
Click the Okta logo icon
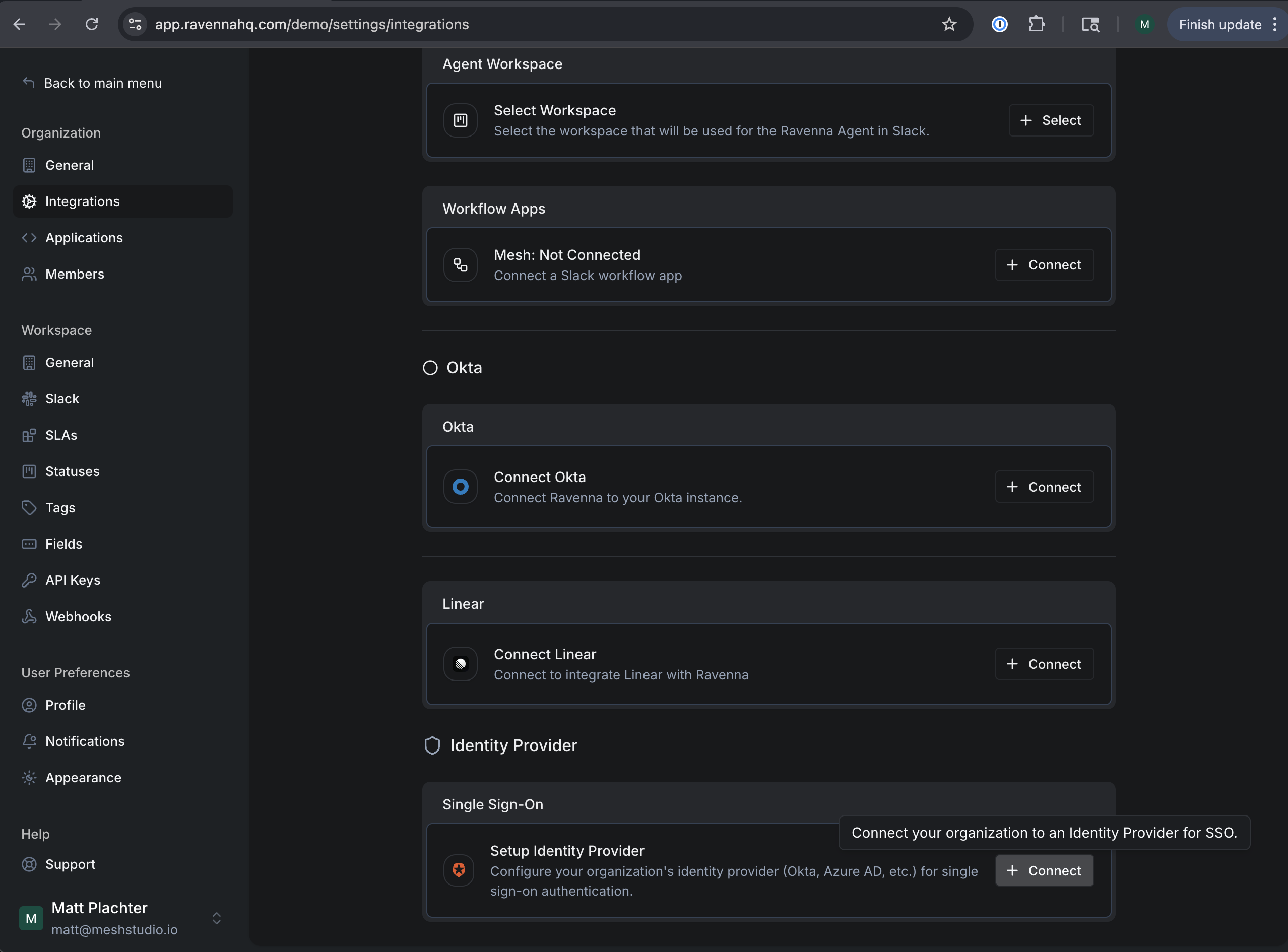pos(460,487)
